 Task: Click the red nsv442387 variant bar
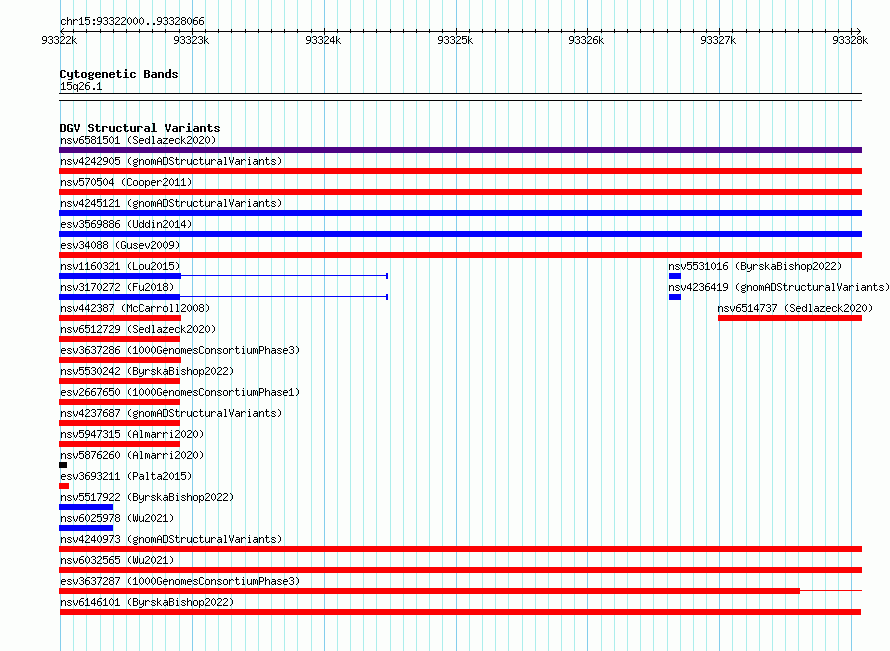(120, 318)
